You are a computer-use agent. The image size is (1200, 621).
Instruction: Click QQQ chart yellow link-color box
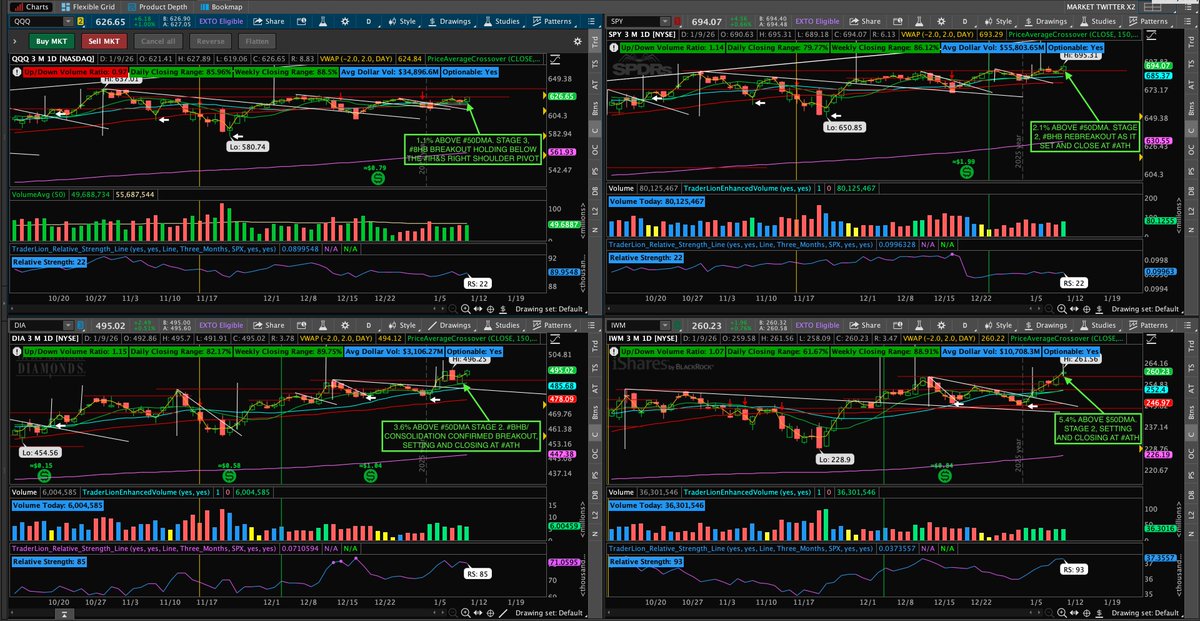81,22
